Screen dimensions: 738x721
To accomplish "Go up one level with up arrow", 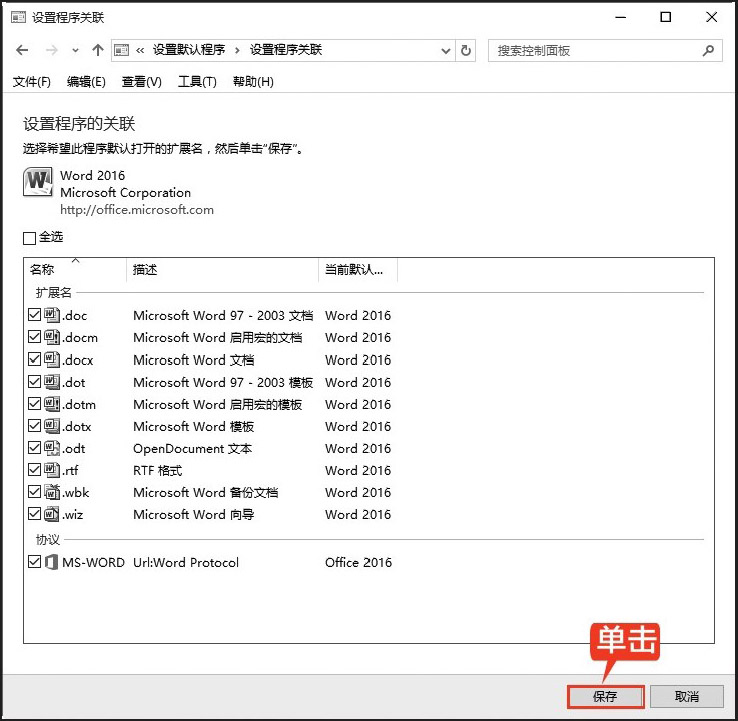I will coord(97,50).
